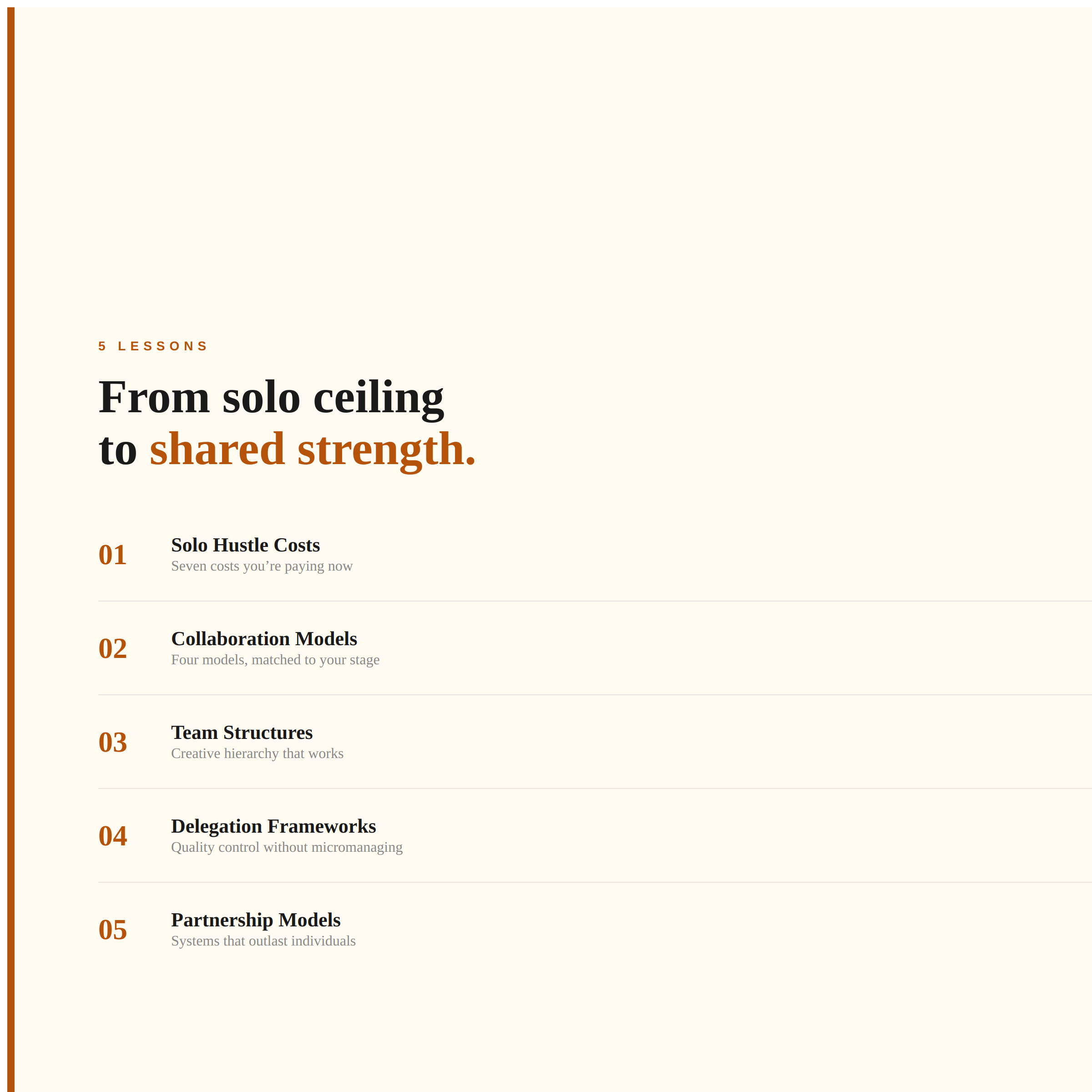This screenshot has width=1092, height=1092.
Task: Open the "Team Structures" lesson
Action: point(242,733)
